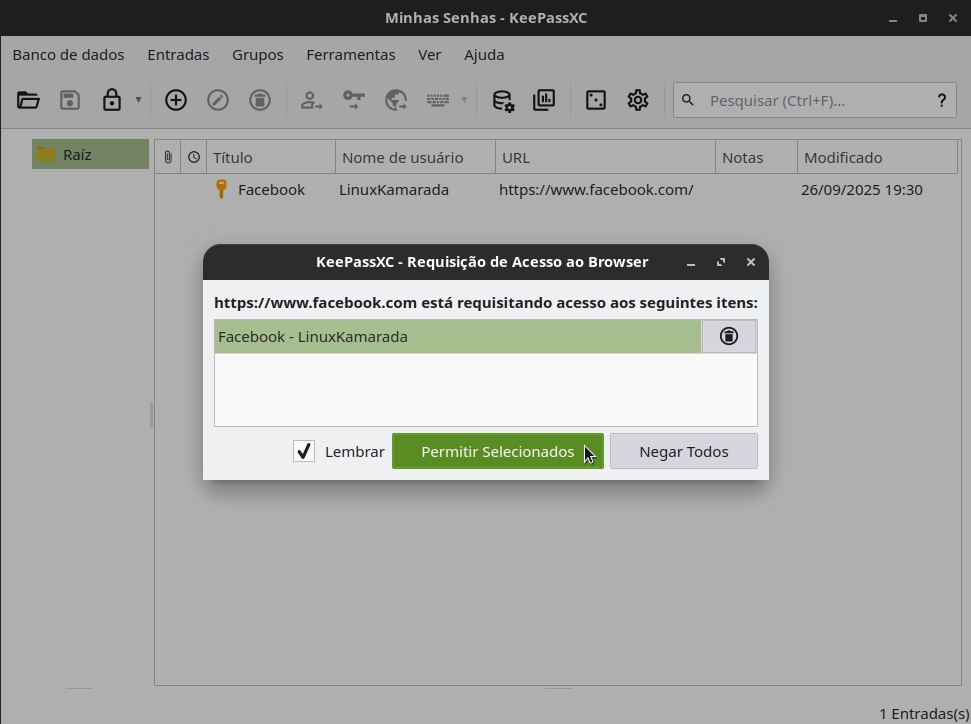Screen dimensions: 971x724
Task: Copy URL with the globe icon
Action: (x=396, y=100)
